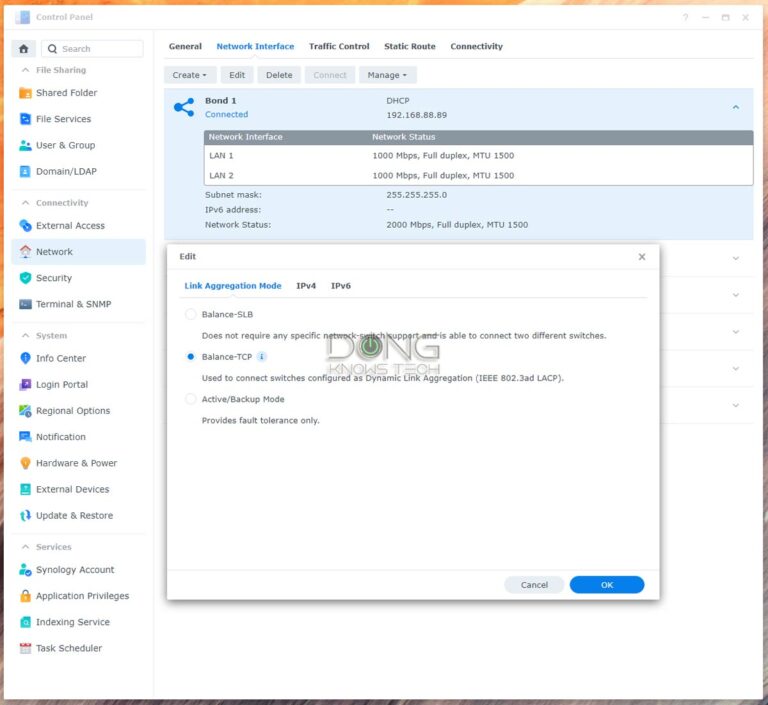Collapse the File Sharing section
This screenshot has height=705, width=768.
(24, 70)
